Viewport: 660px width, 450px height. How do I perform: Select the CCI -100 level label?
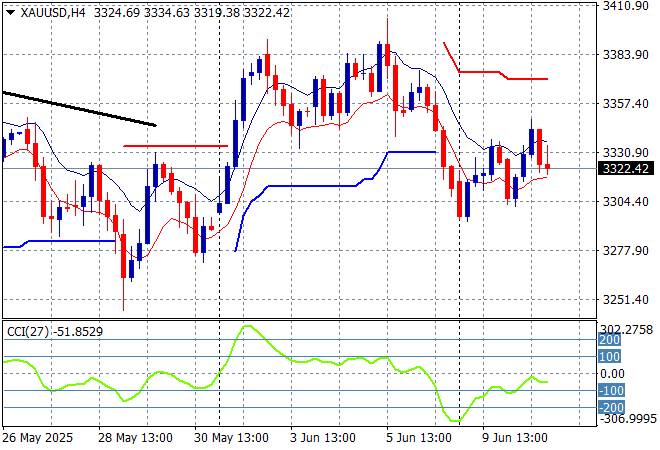611,390
